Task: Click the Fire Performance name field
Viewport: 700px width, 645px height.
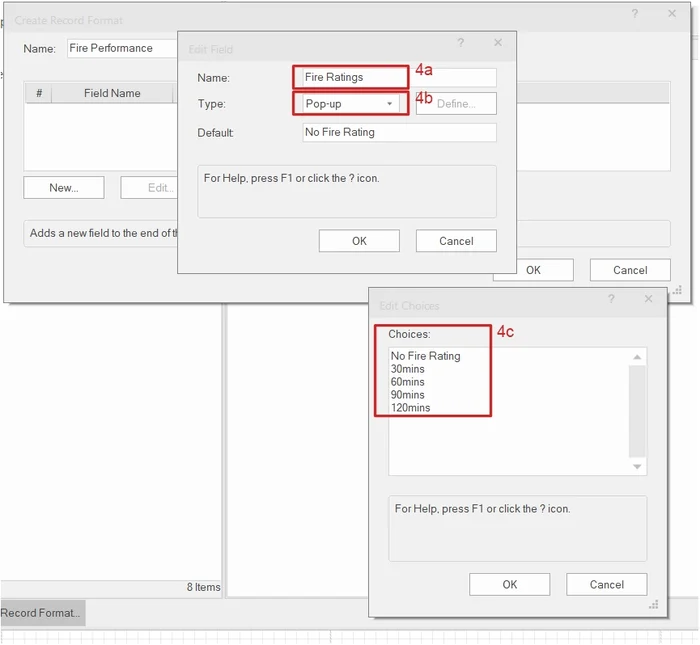Action: [x=120, y=48]
